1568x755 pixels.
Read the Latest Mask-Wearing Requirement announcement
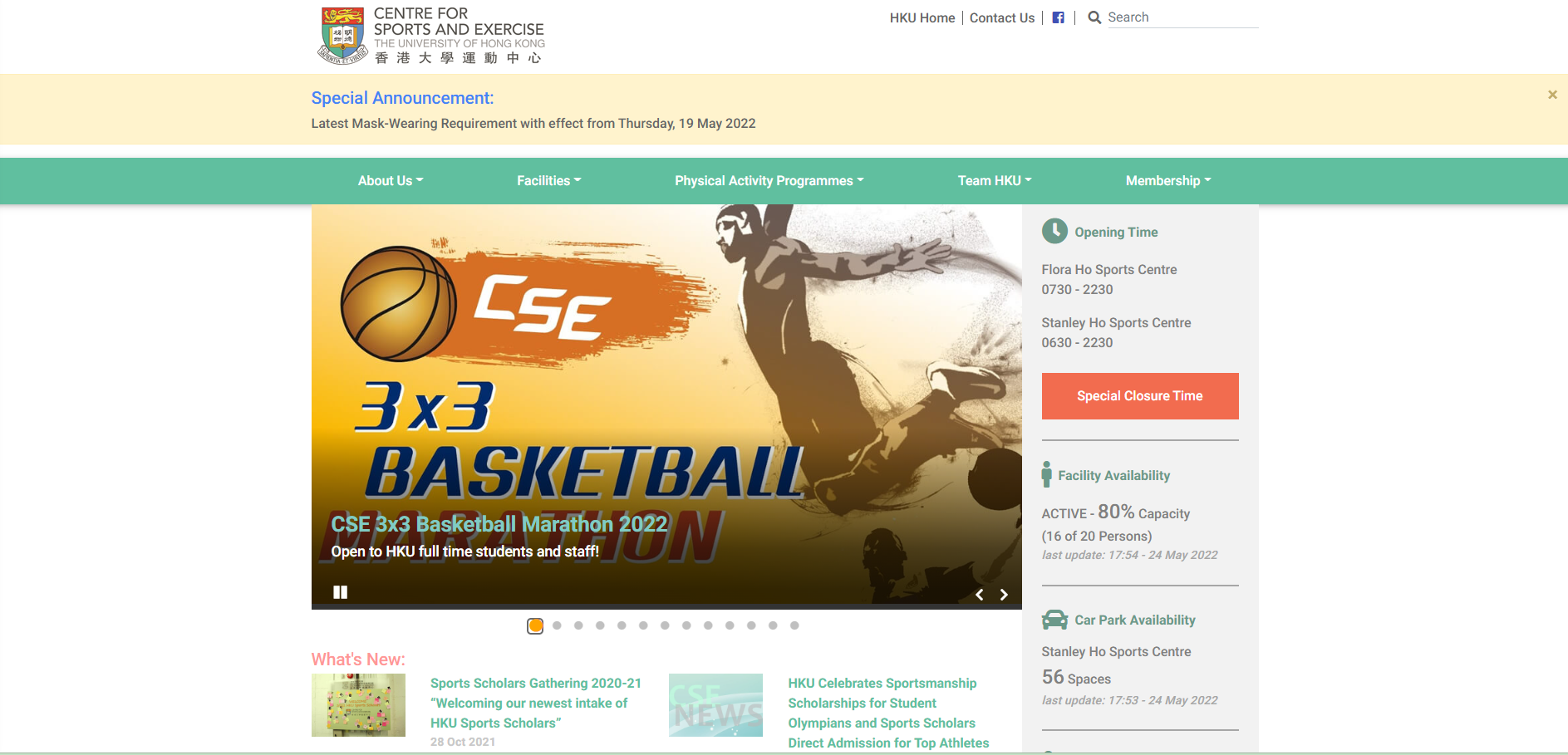pos(533,123)
